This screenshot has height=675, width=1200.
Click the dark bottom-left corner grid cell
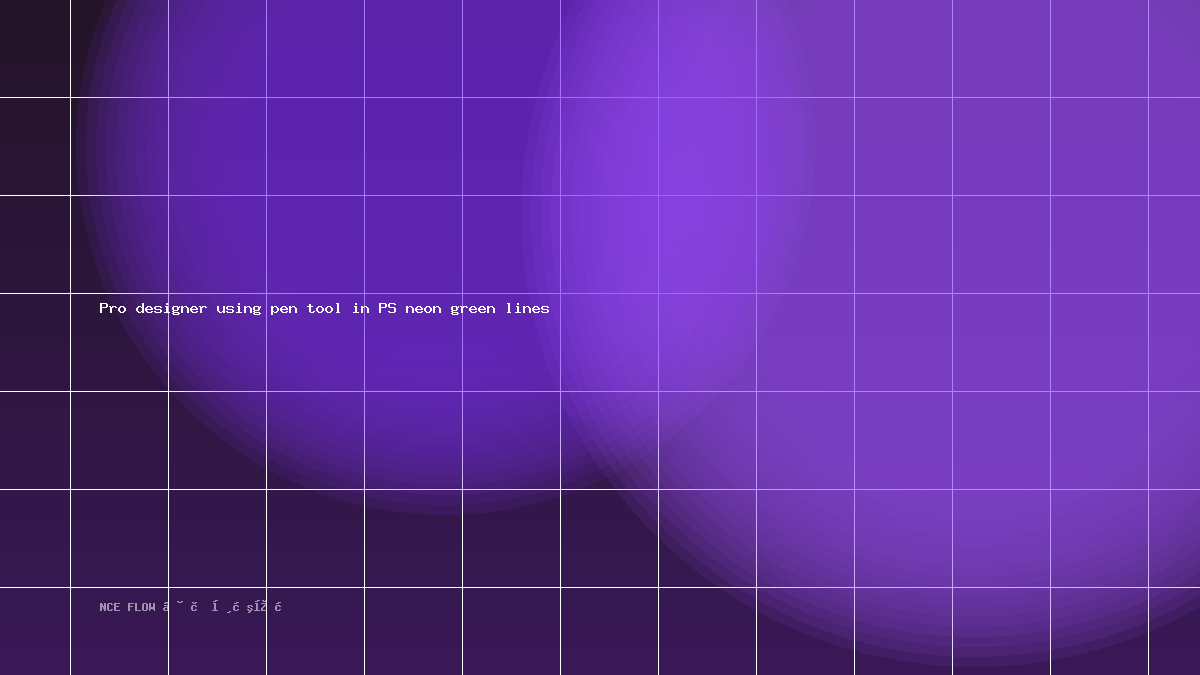pos(35,631)
